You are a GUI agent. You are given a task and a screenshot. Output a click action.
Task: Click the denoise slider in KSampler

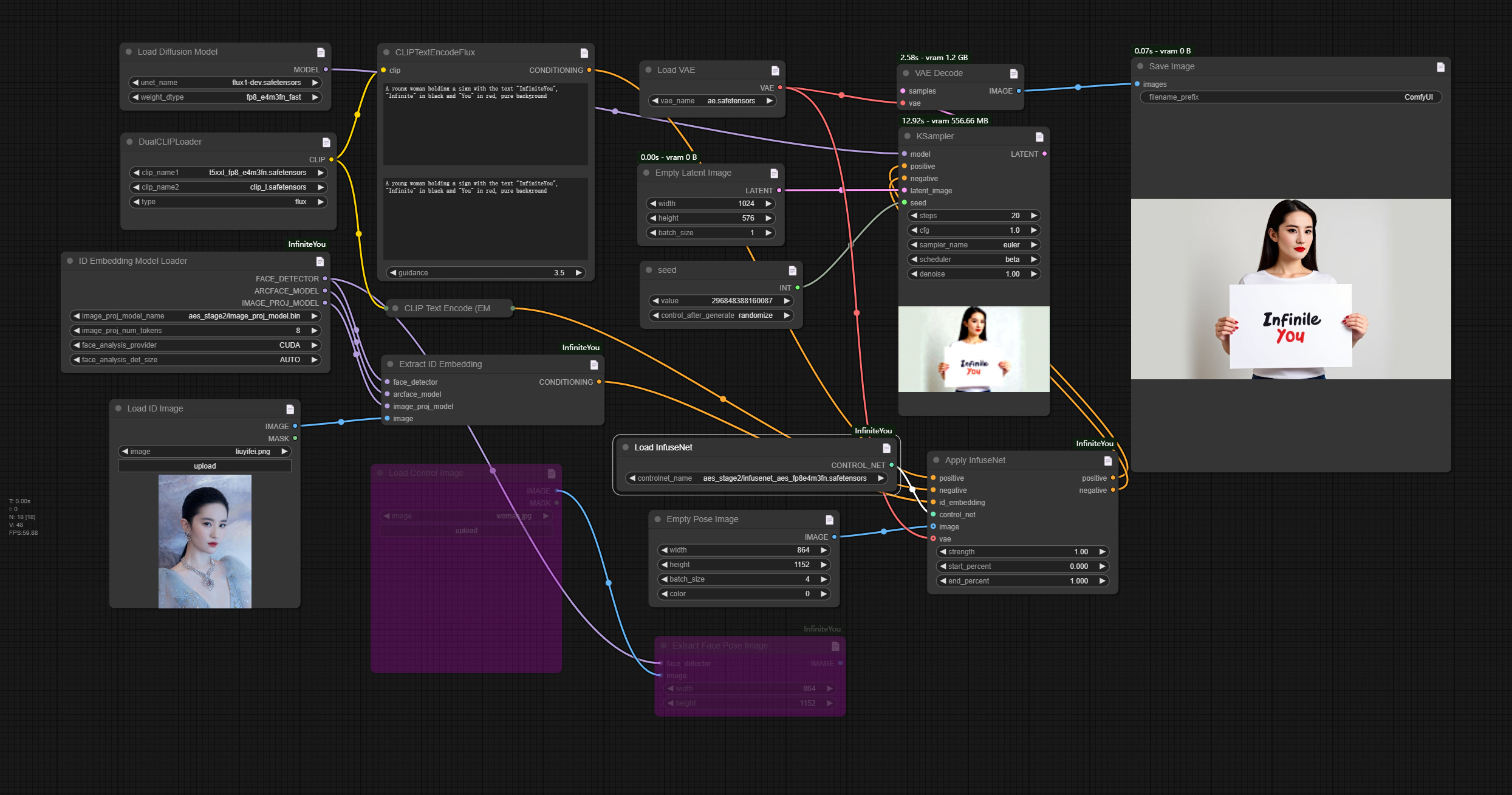974,274
